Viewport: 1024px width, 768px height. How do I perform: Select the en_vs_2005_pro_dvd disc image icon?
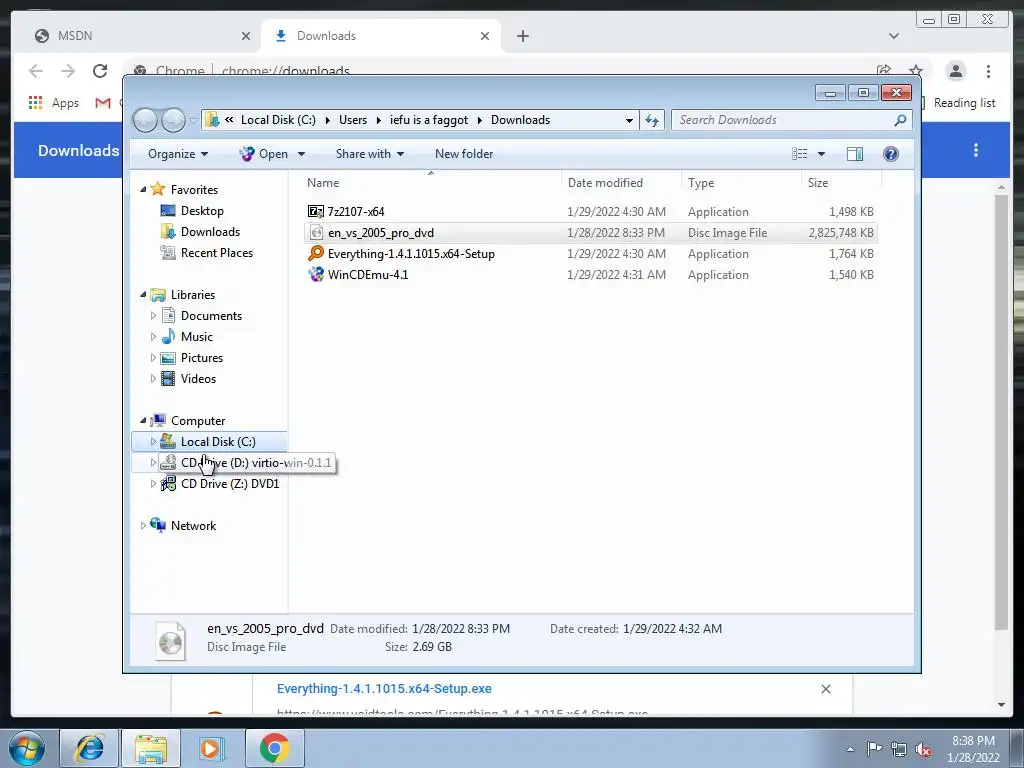click(316, 232)
